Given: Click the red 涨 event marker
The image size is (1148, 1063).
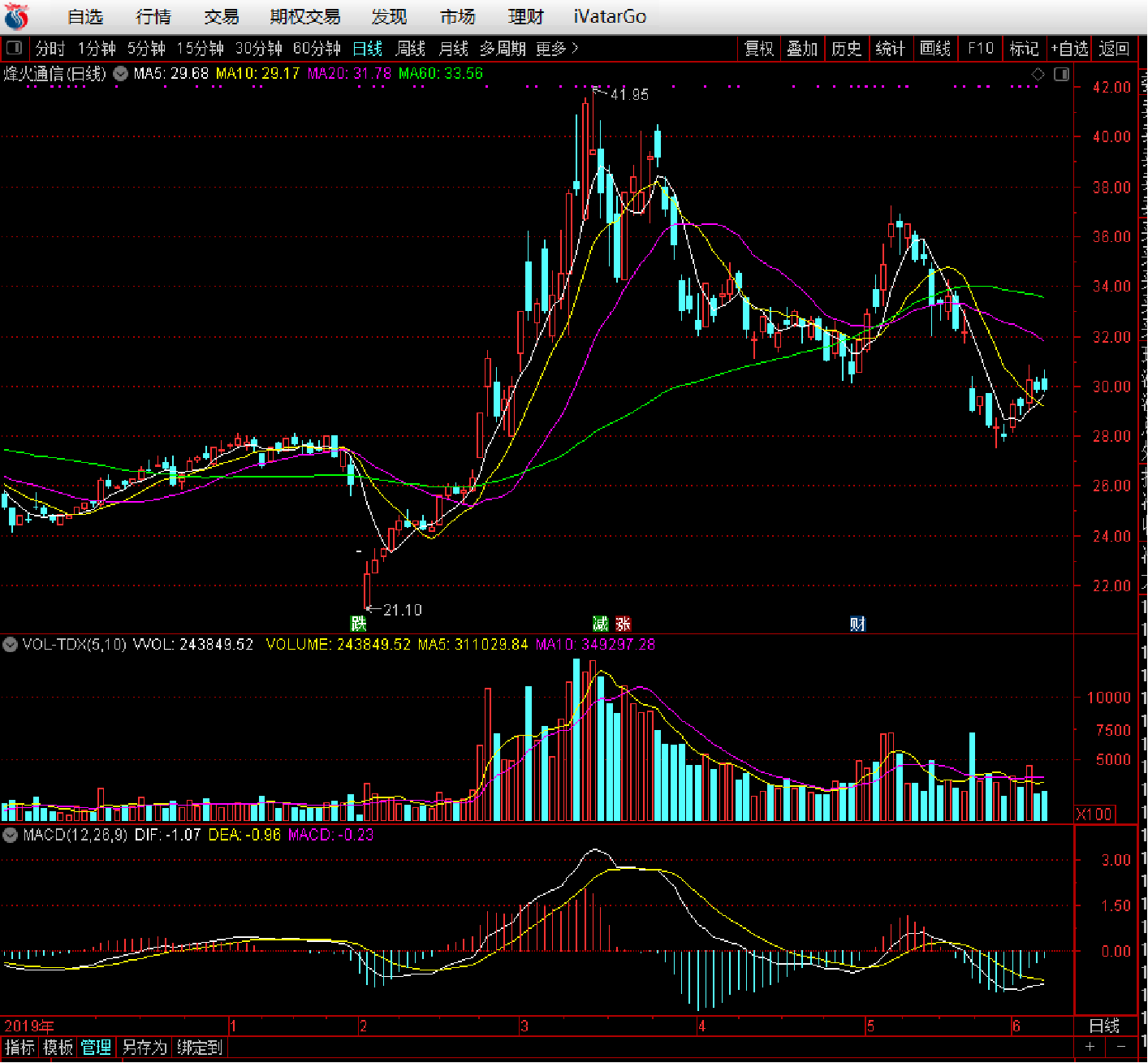Looking at the screenshot, I should point(623,624).
